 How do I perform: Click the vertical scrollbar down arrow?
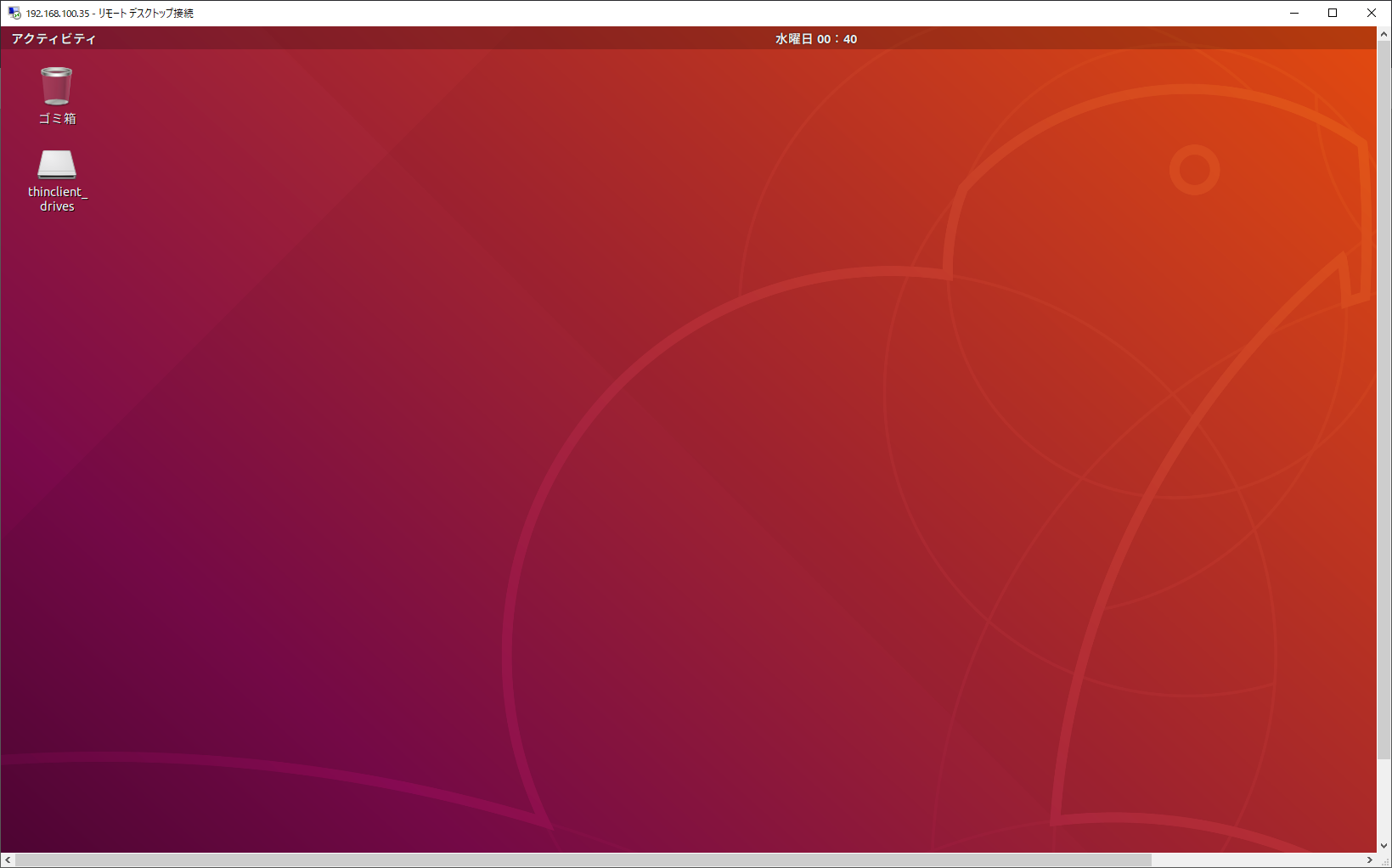coord(1384,845)
